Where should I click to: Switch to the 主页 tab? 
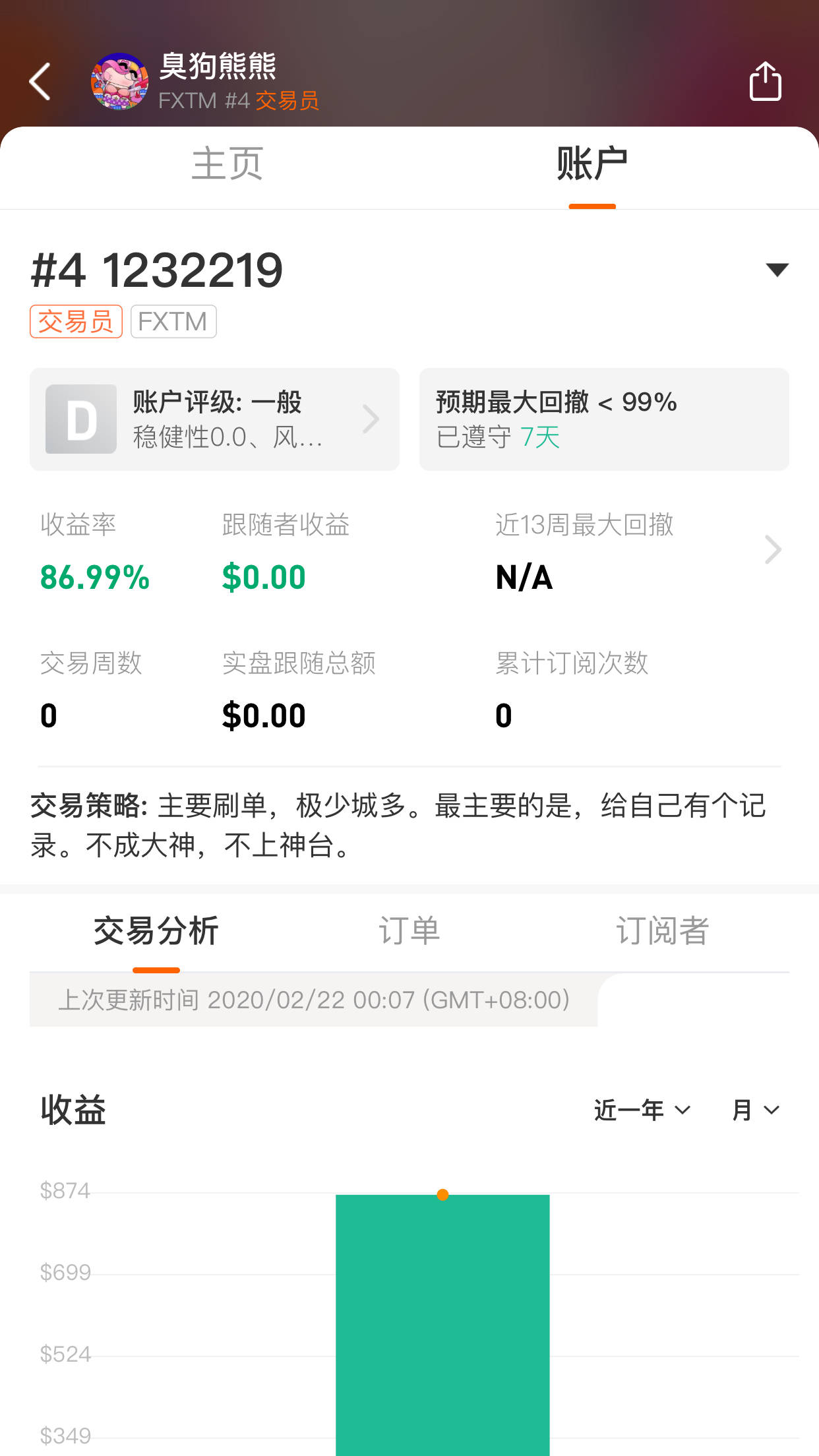[228, 164]
